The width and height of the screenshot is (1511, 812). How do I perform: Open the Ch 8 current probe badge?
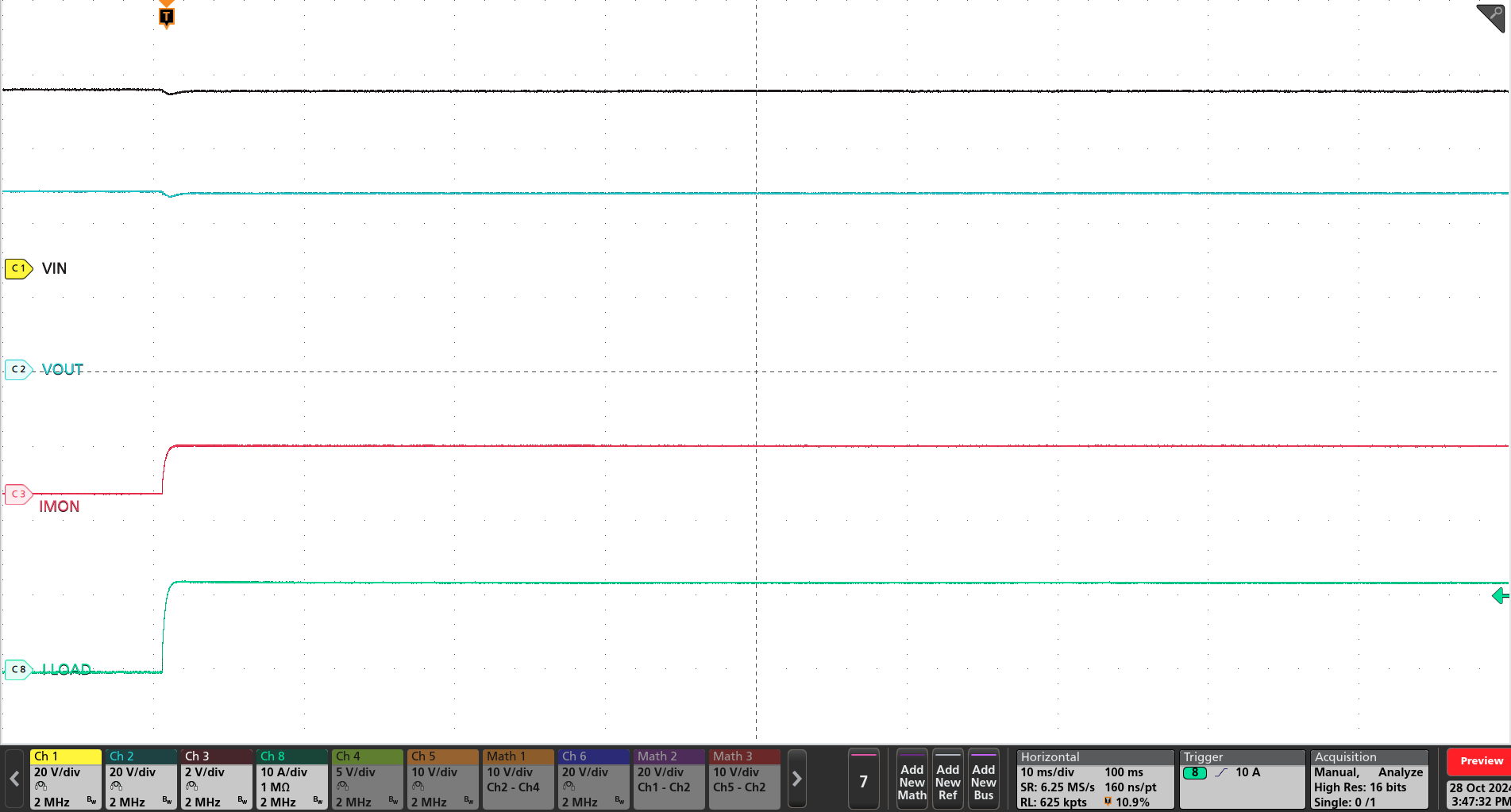point(291,779)
